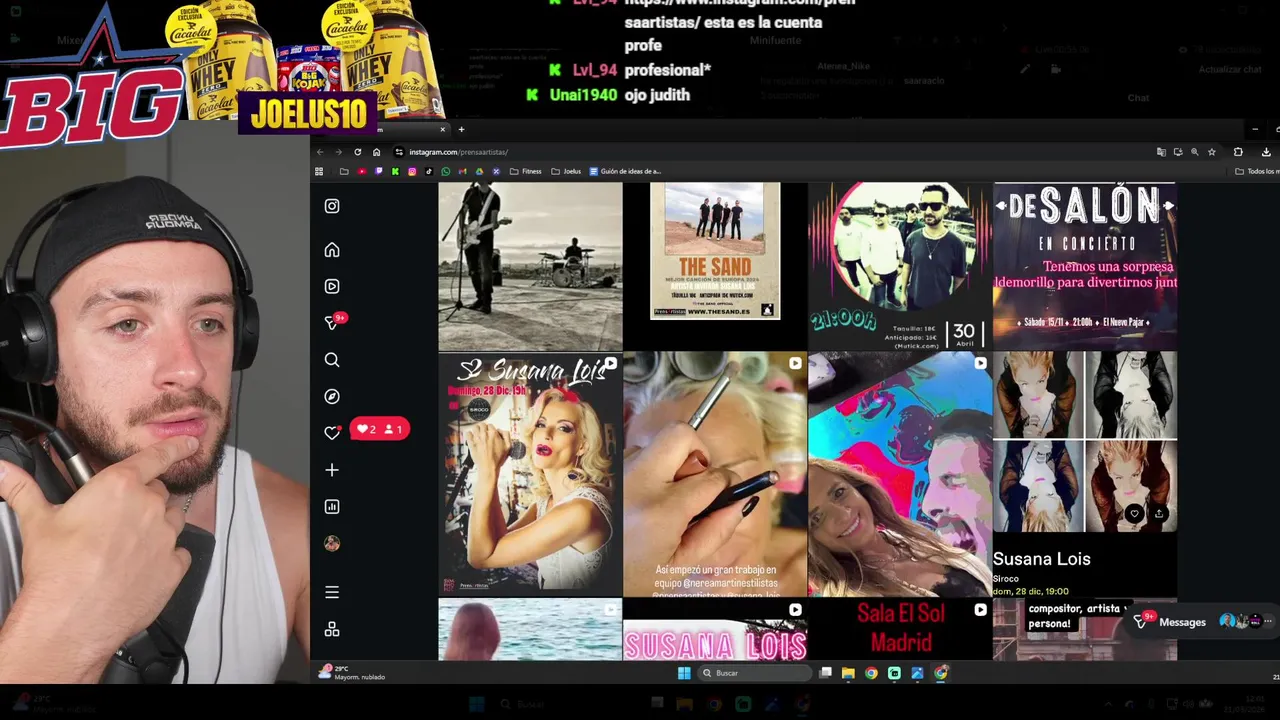Screen dimensions: 1280x720
Task: Bookmark this page with star icon
Action: tap(1212, 152)
